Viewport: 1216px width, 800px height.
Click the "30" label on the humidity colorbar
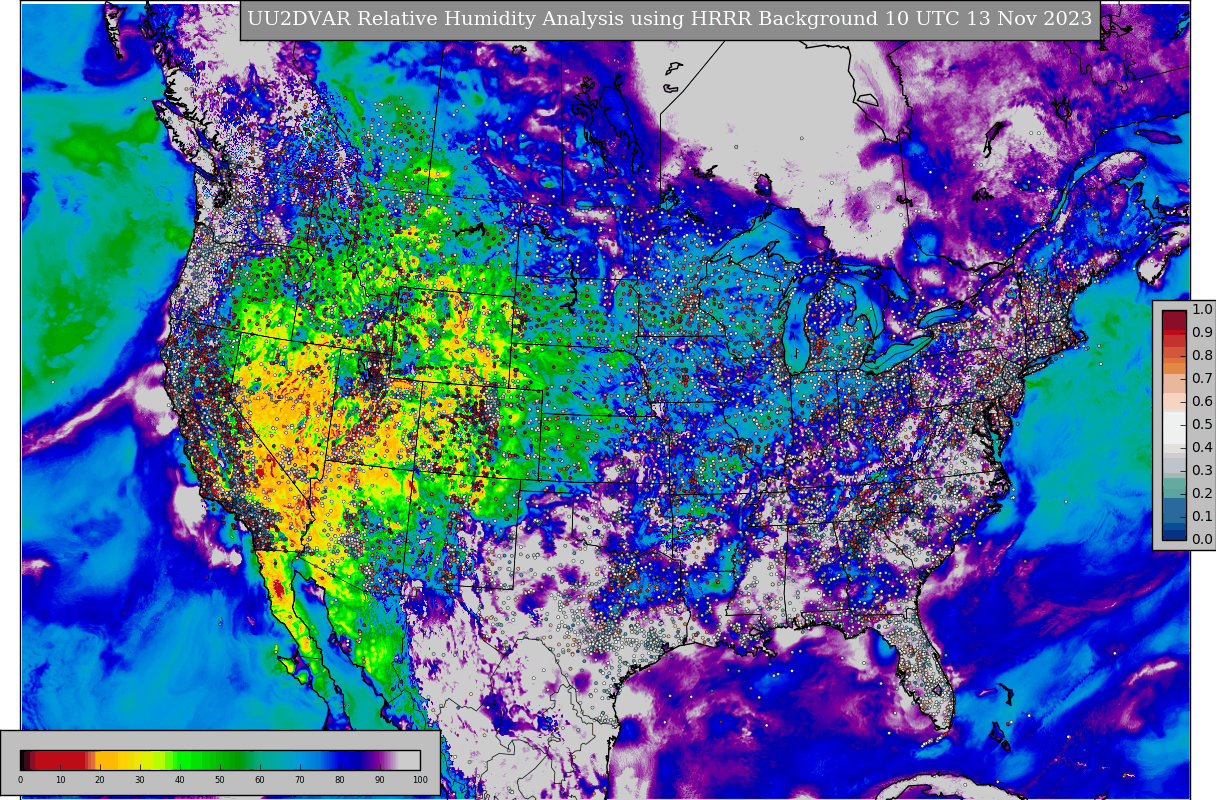(x=140, y=780)
